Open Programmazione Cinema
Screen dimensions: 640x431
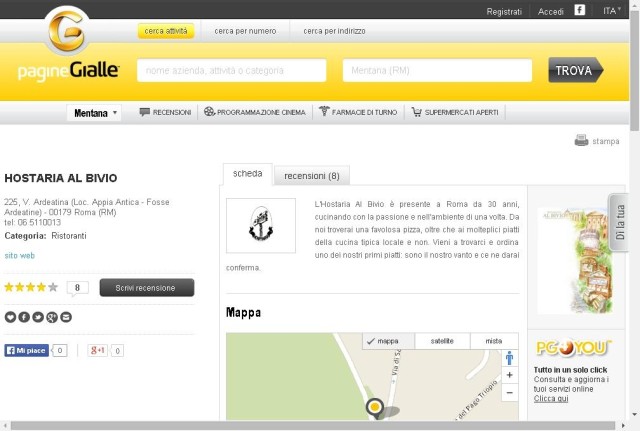[x=255, y=112]
